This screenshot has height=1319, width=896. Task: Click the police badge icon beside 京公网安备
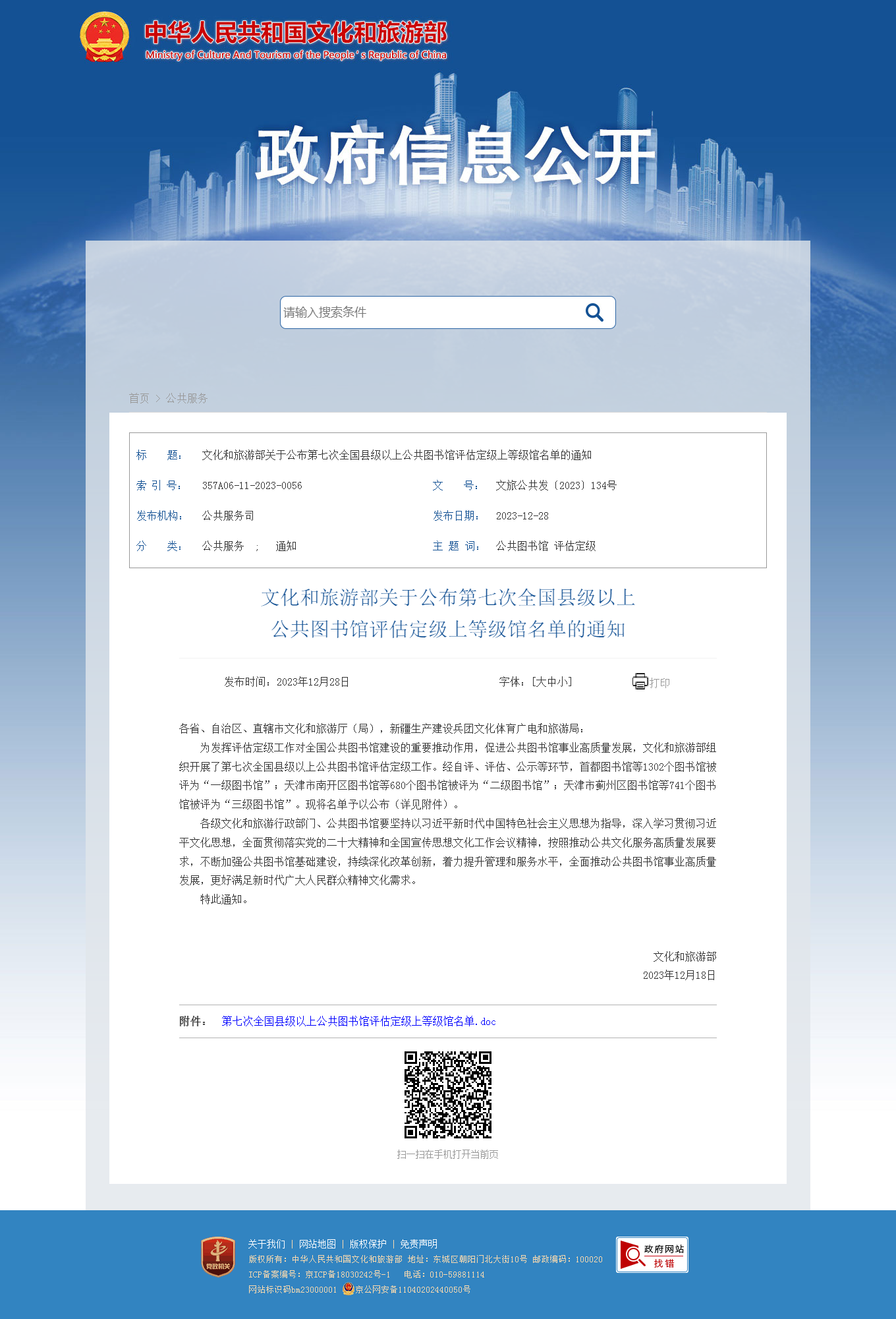(348, 1289)
